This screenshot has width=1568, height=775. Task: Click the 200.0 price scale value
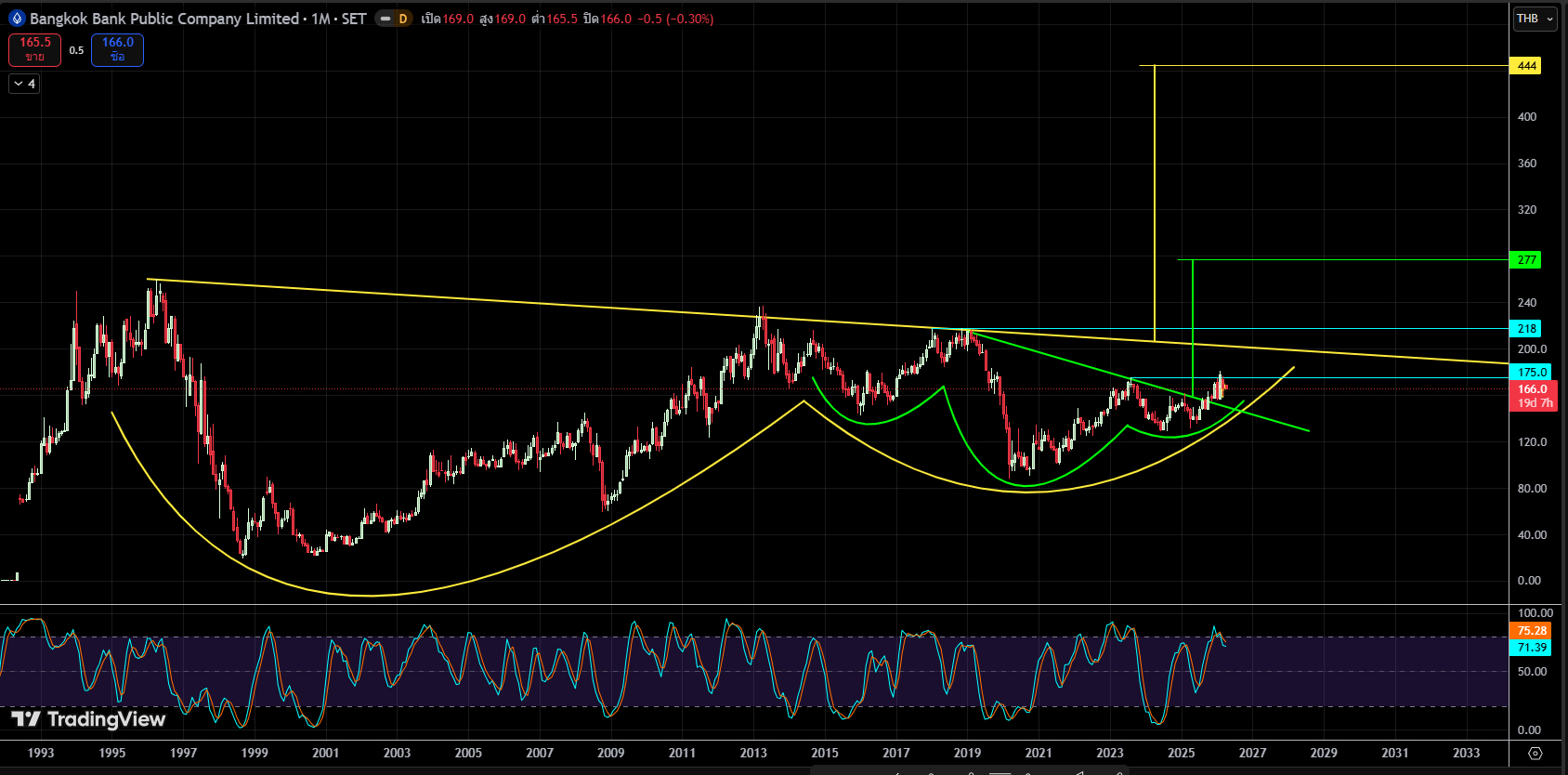(x=1533, y=349)
